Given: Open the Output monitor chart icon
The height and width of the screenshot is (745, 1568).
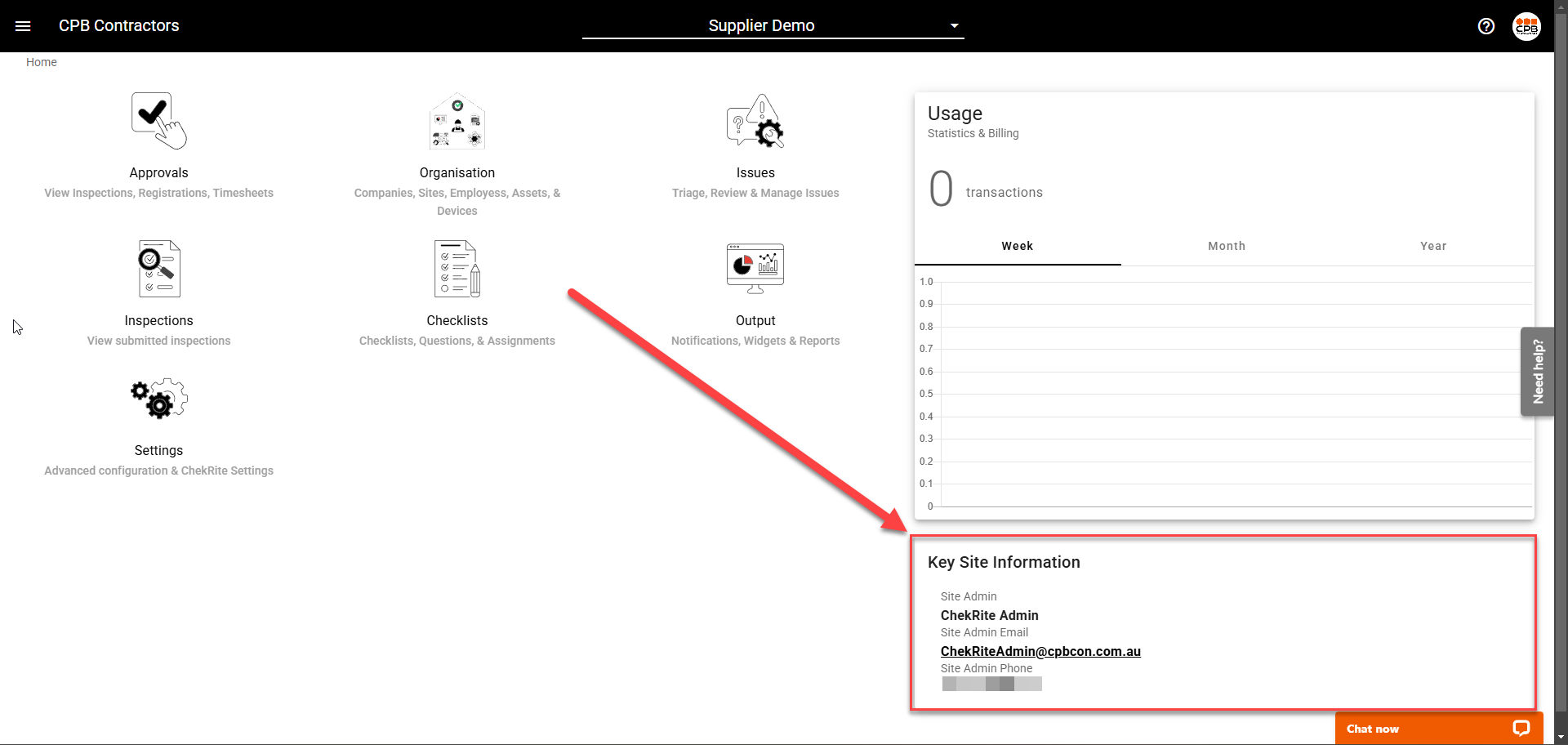Looking at the screenshot, I should (755, 269).
